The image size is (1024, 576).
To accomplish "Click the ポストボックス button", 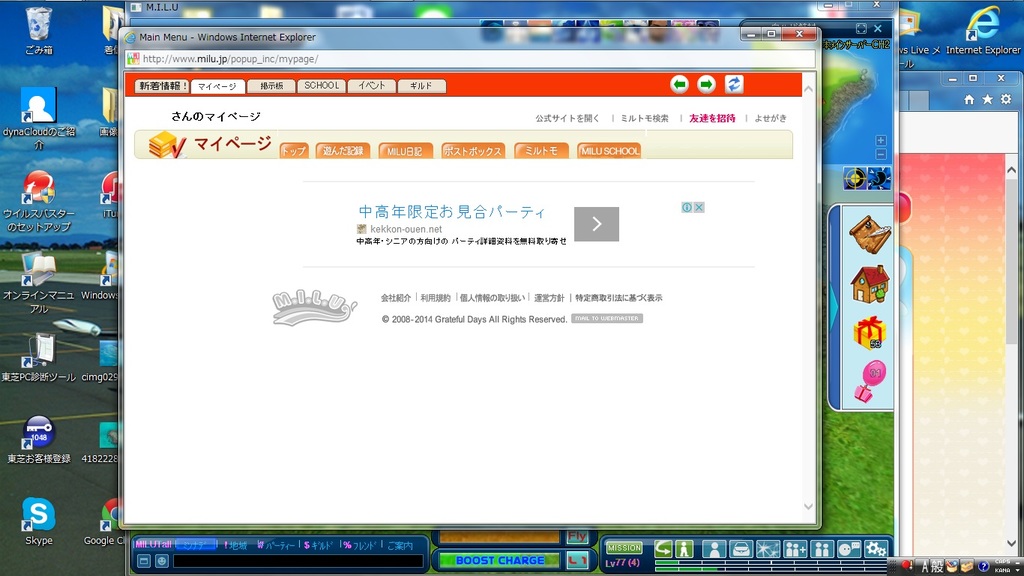I will [472, 151].
